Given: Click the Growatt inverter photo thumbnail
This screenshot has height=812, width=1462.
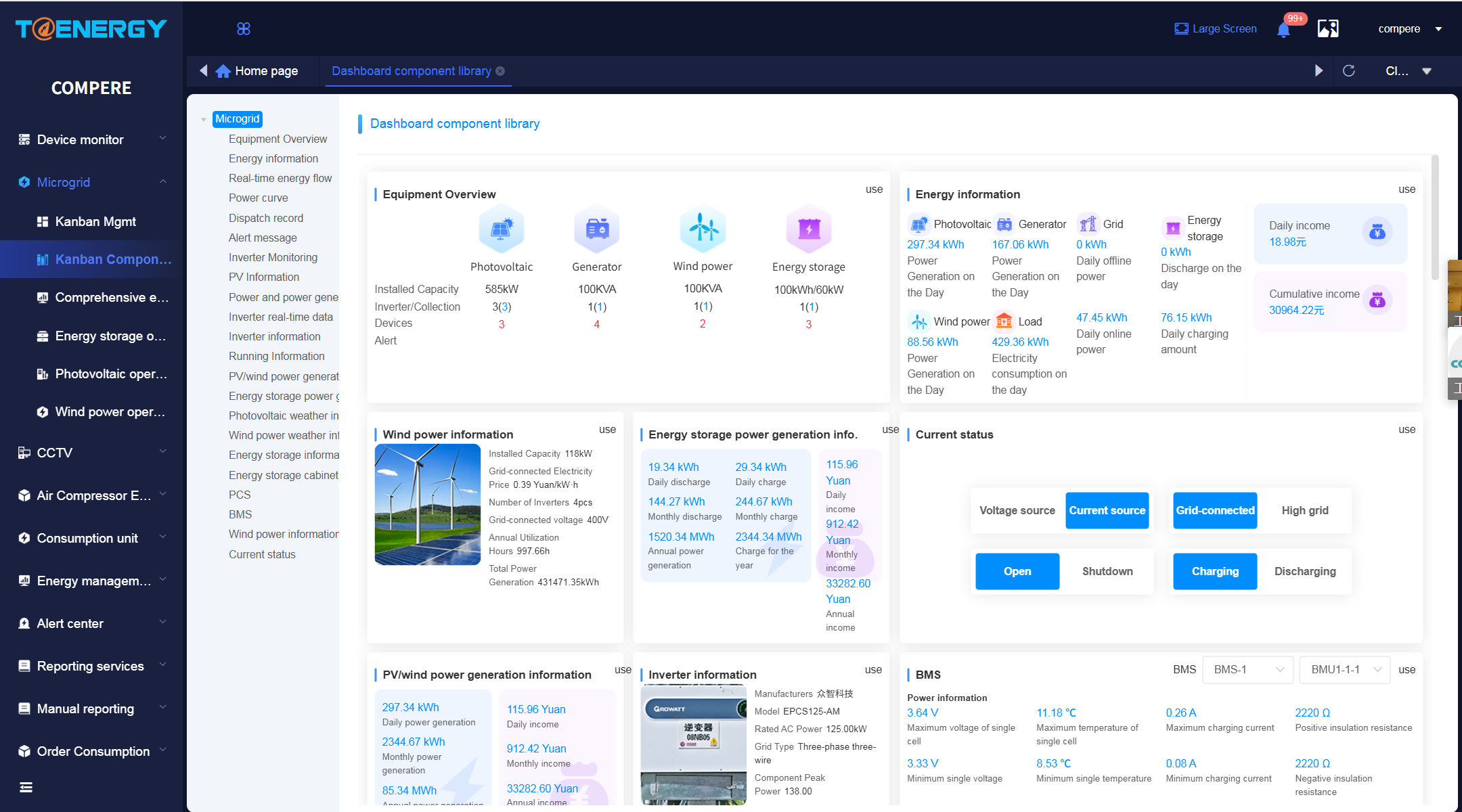Looking at the screenshot, I should tap(694, 744).
